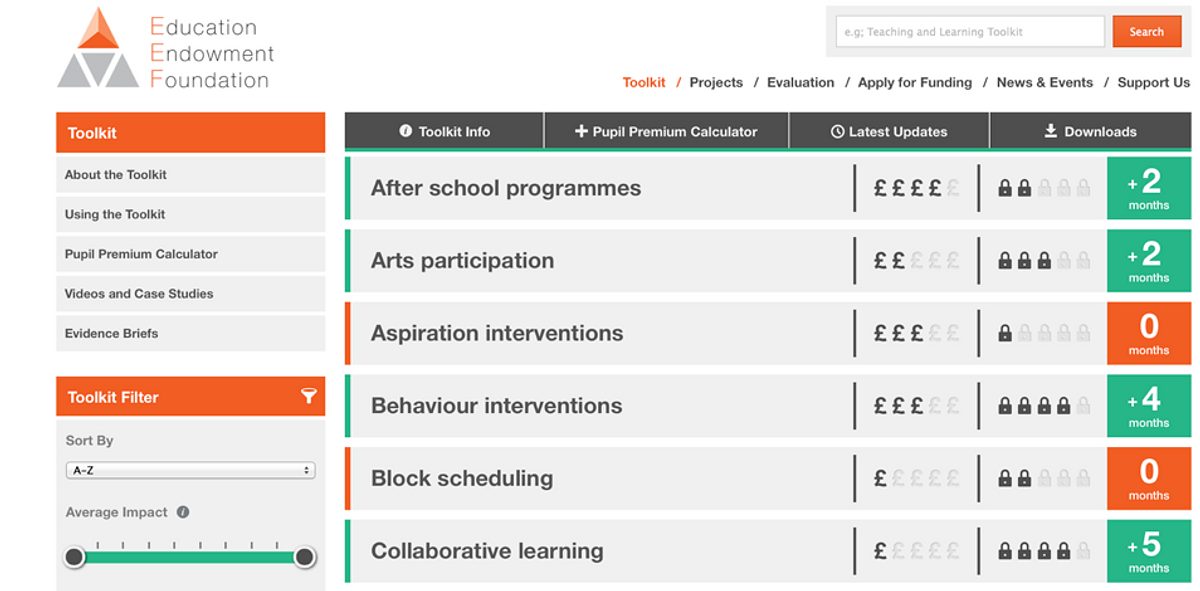
Task: Click the left handle of Average Impact slider
Action: [x=75, y=557]
